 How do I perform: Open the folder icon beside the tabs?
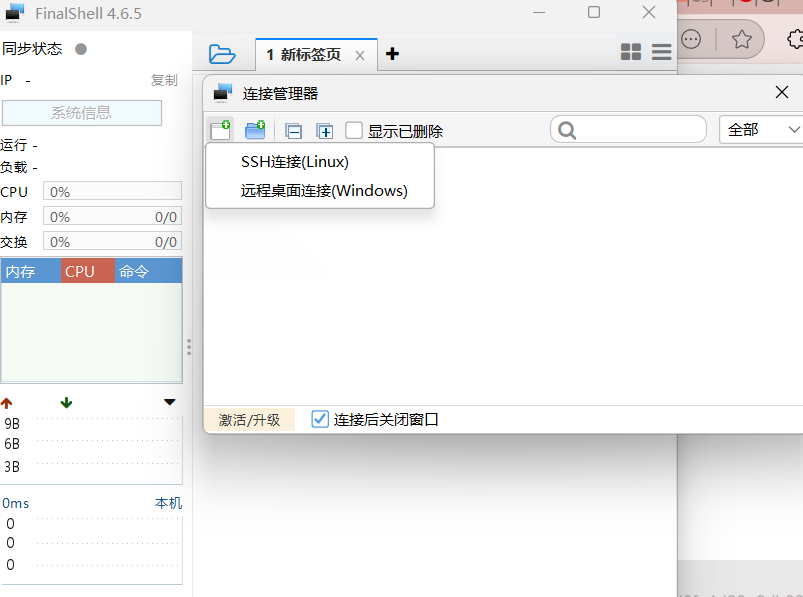coord(222,54)
